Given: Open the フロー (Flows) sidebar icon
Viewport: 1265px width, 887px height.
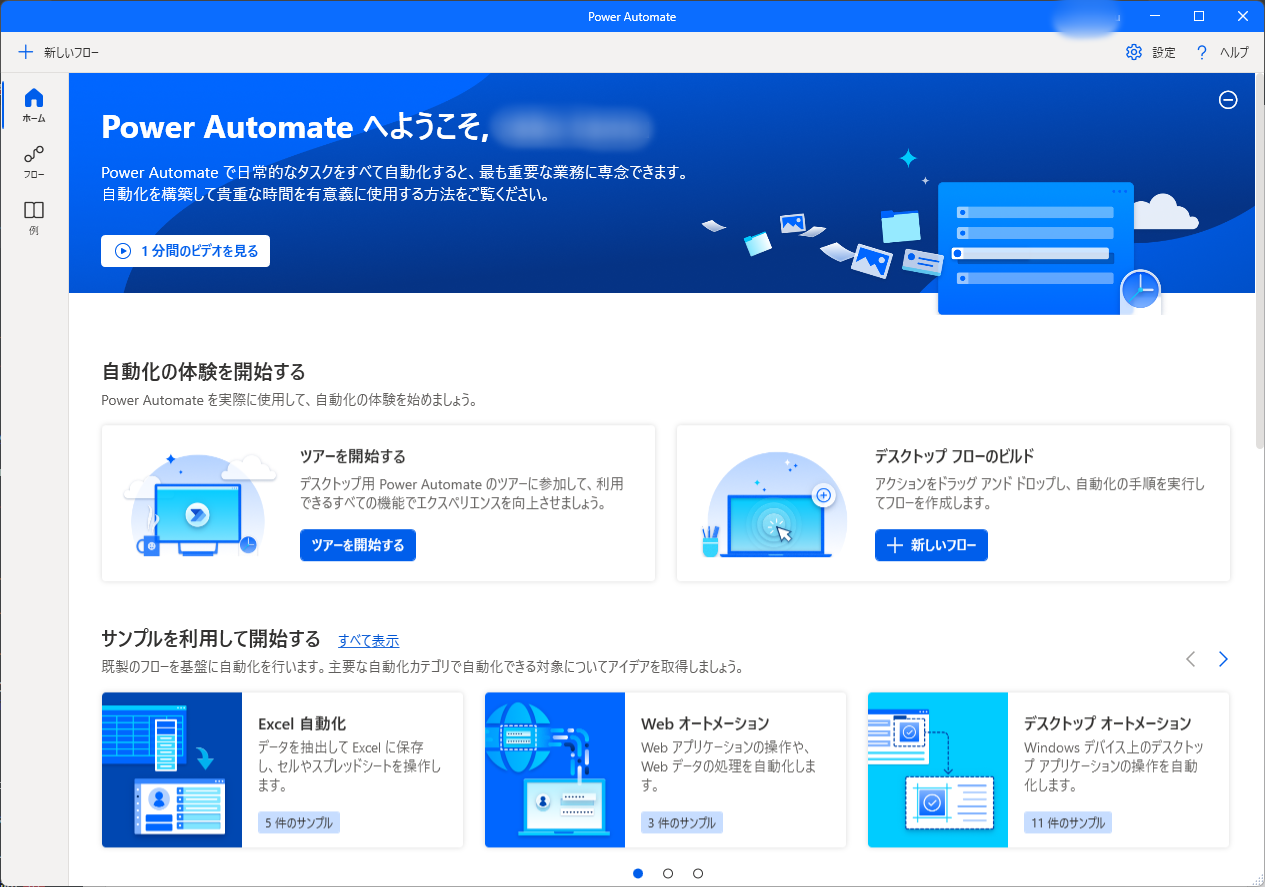Looking at the screenshot, I should (x=34, y=154).
